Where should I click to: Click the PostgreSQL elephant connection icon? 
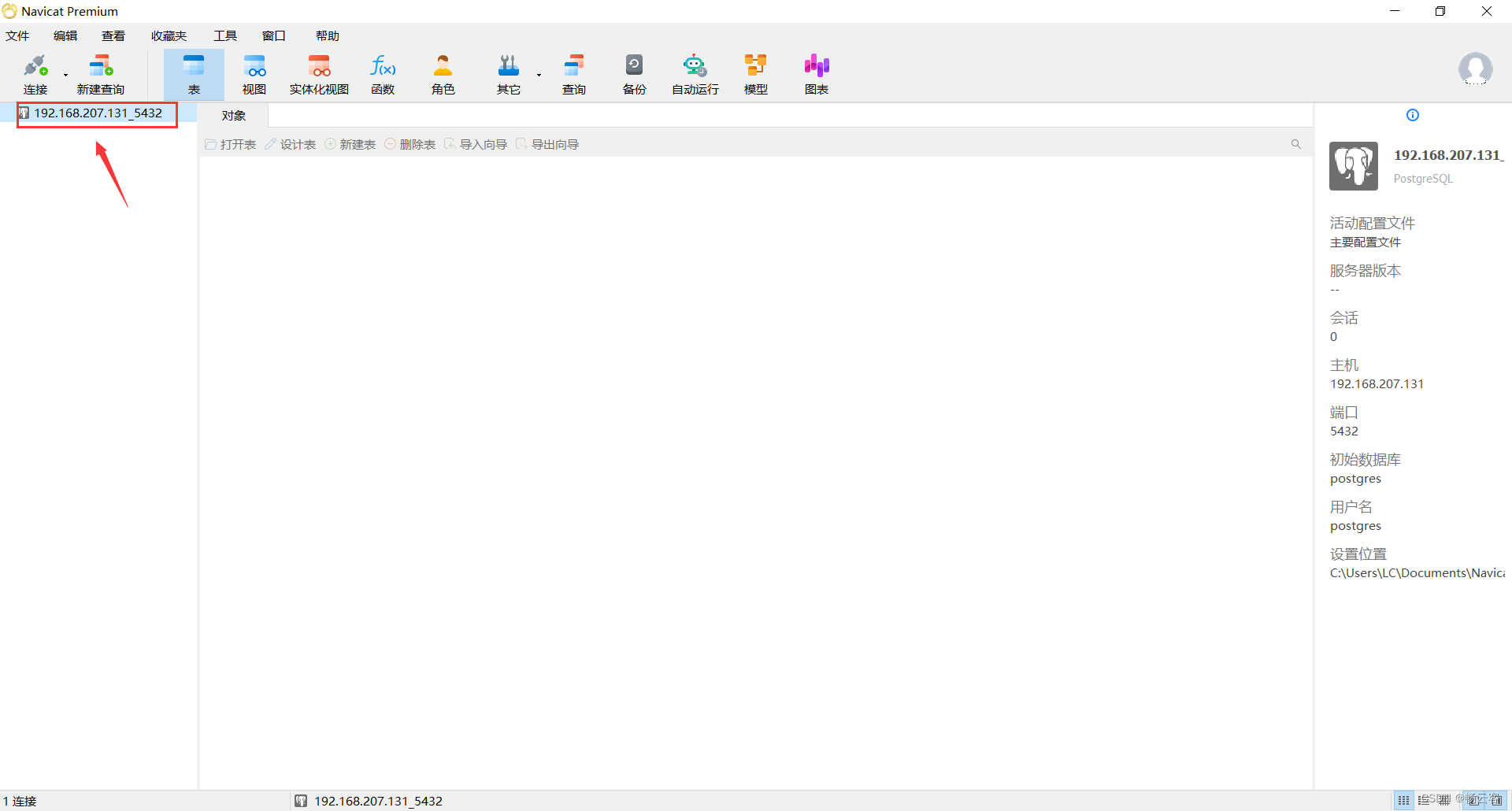coord(1354,166)
